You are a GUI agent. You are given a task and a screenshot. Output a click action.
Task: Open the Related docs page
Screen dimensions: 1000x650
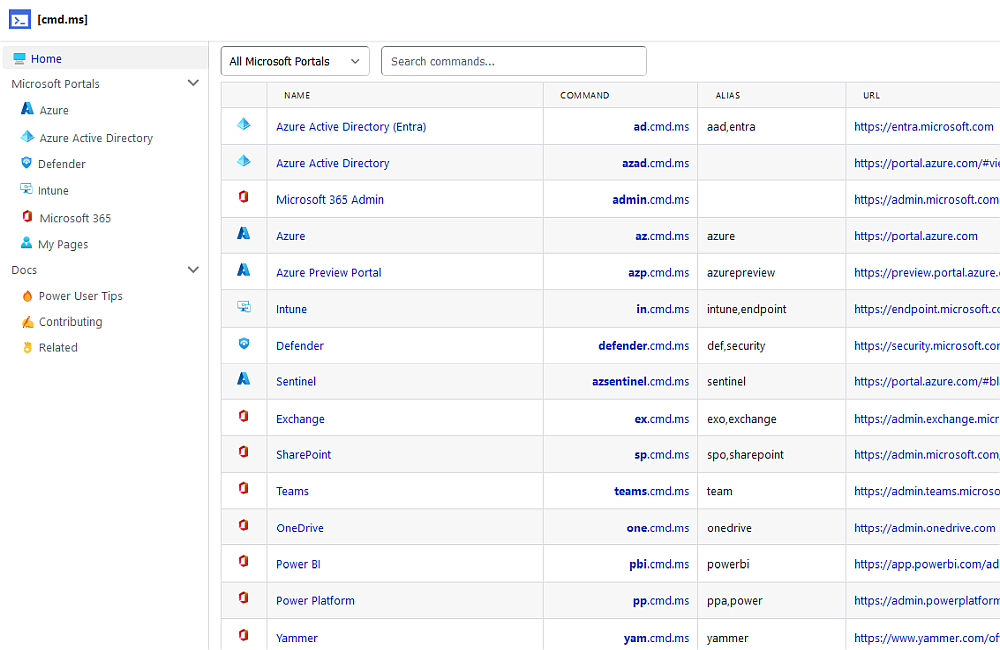pos(58,348)
